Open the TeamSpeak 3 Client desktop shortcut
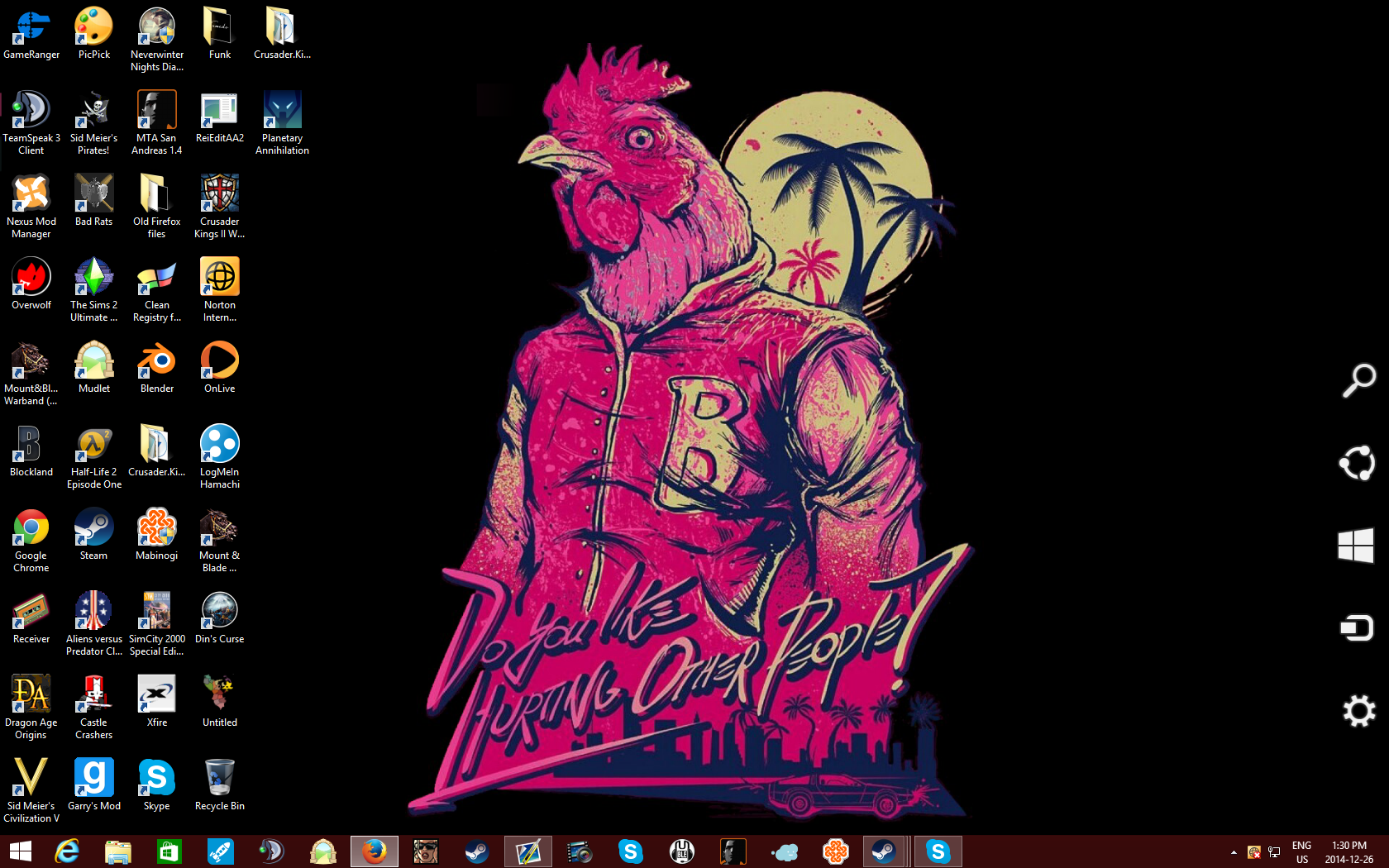The image size is (1389, 868). [x=31, y=123]
